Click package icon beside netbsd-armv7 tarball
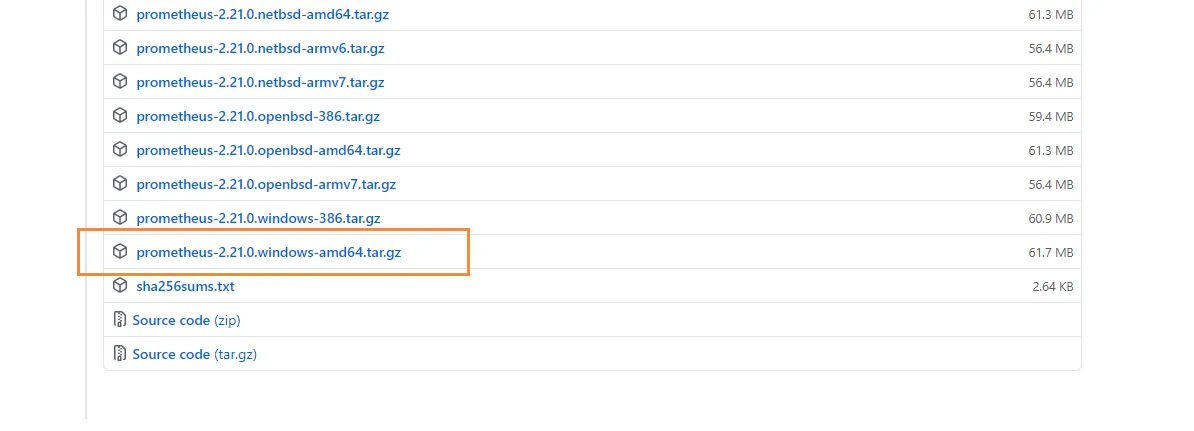 120,82
